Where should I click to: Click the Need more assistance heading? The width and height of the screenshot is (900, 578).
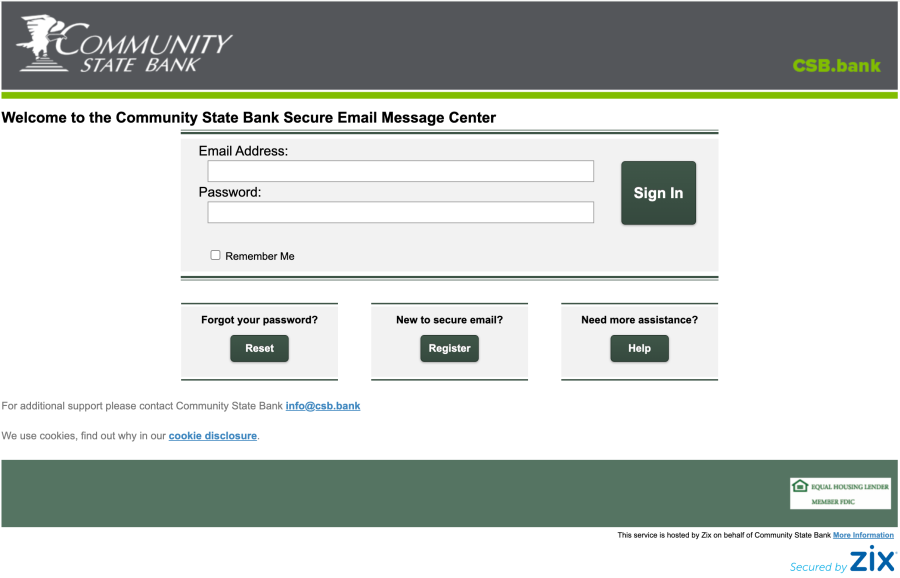coord(639,319)
